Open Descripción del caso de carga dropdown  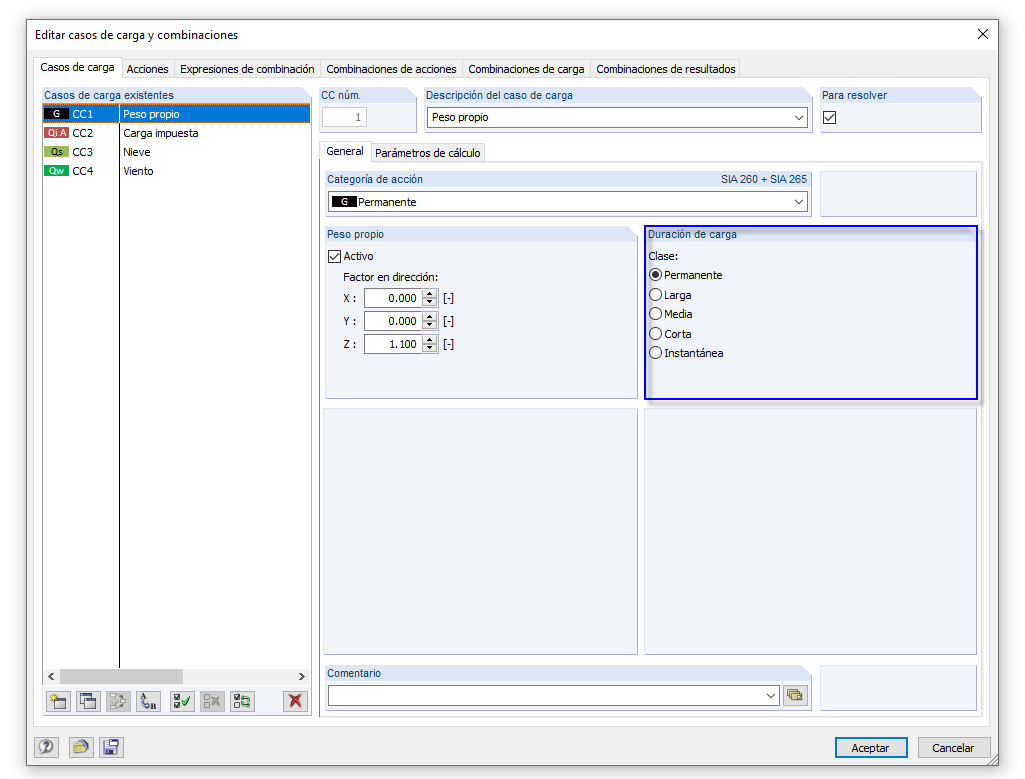click(x=799, y=118)
